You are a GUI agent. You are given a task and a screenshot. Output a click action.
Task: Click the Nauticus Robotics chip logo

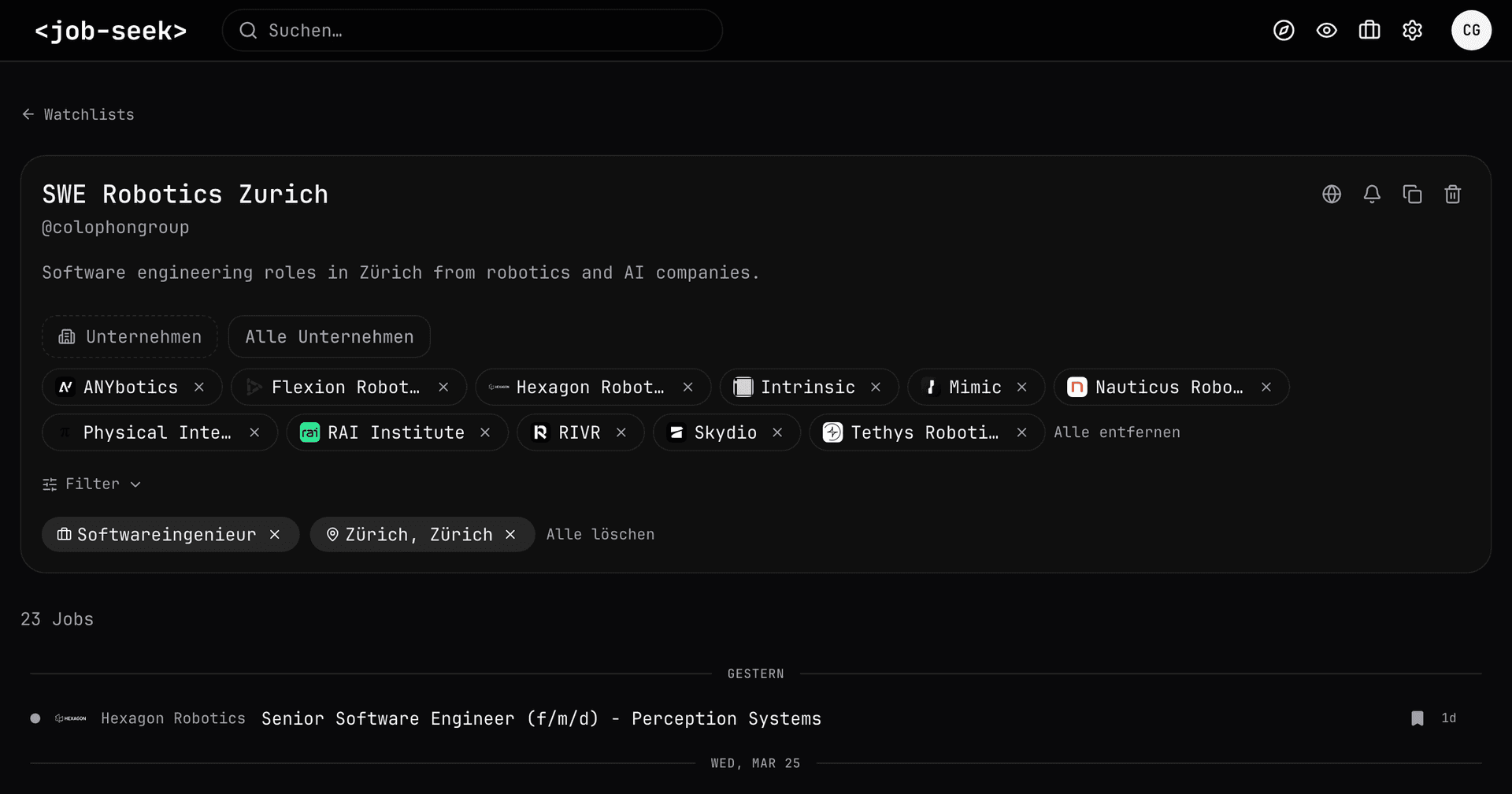(x=1077, y=388)
